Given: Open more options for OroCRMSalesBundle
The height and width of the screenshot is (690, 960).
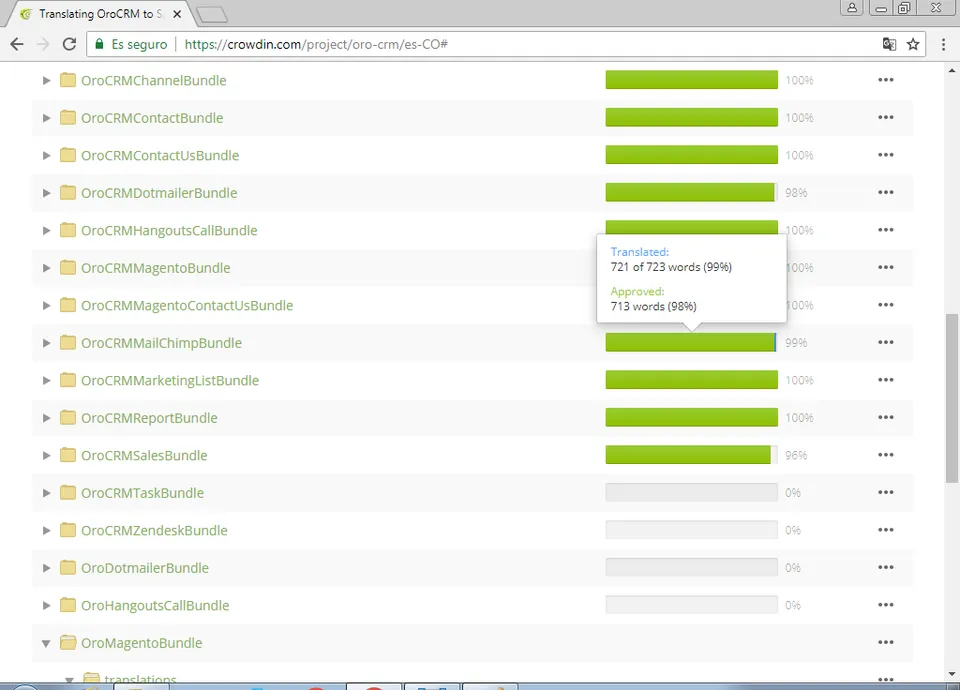Looking at the screenshot, I should coord(885,454).
